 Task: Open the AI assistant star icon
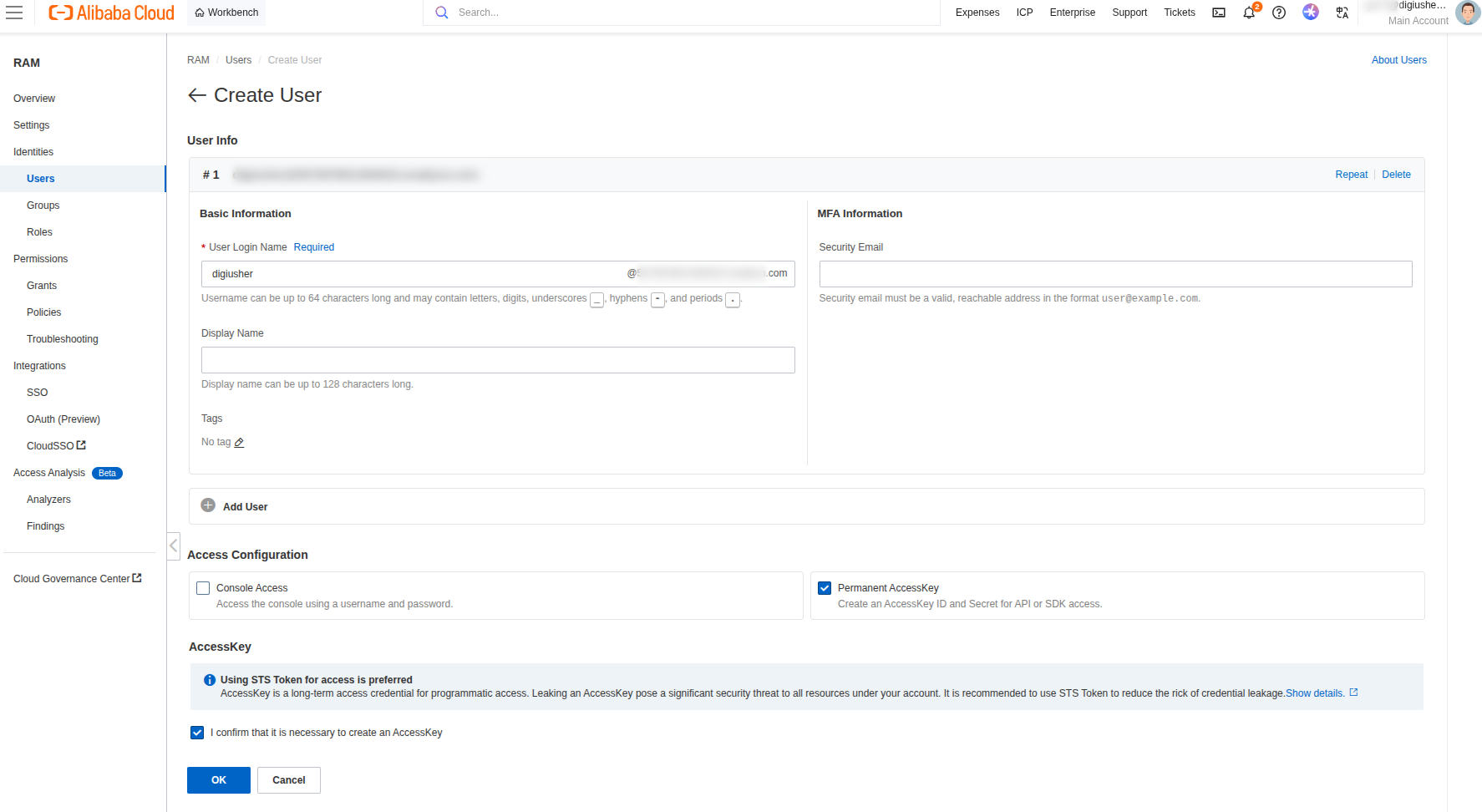[1311, 12]
